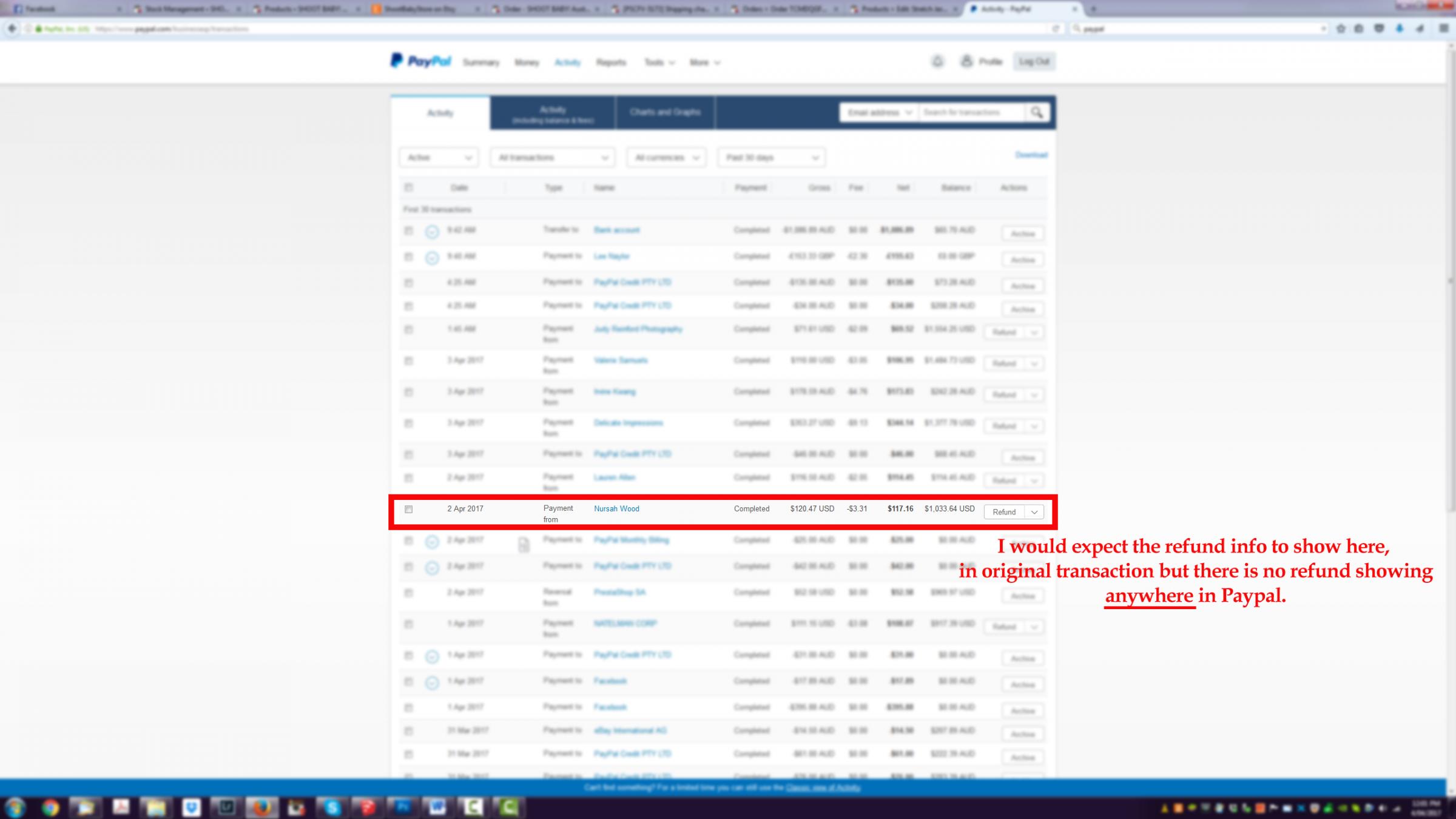Click the document icon on PayPal Monthly Billing row
This screenshot has height=819, width=1456.
tap(524, 544)
